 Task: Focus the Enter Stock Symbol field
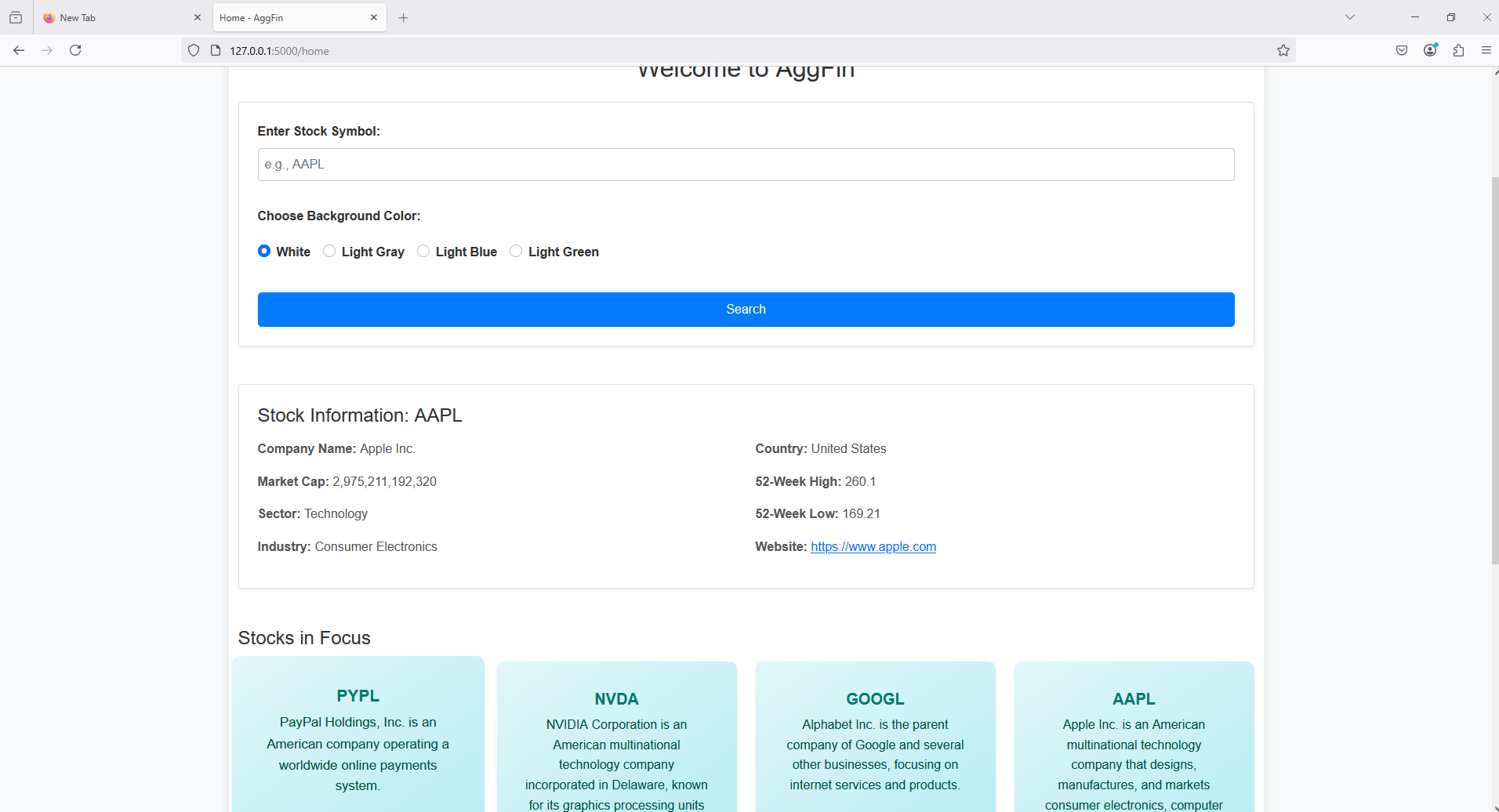(746, 165)
